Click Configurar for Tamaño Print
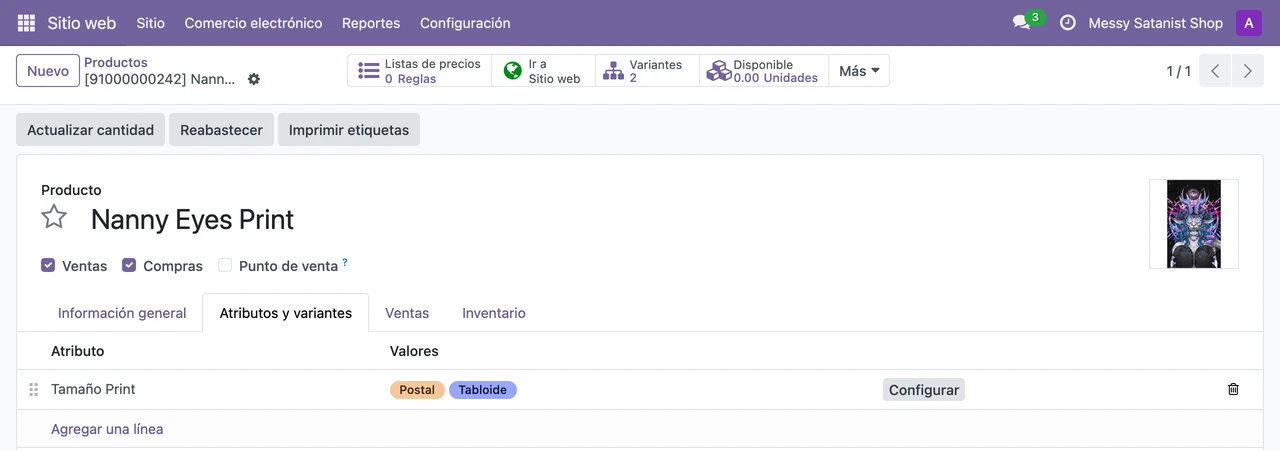1280x450 pixels. point(924,390)
